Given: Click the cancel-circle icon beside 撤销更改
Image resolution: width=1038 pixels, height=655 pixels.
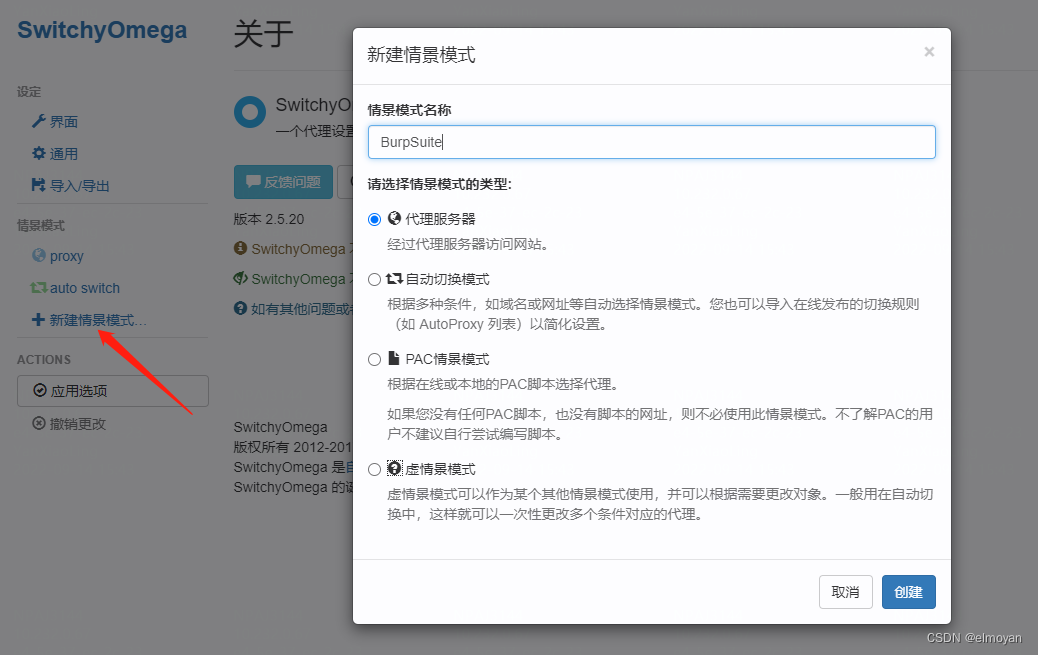Looking at the screenshot, I should 38,423.
